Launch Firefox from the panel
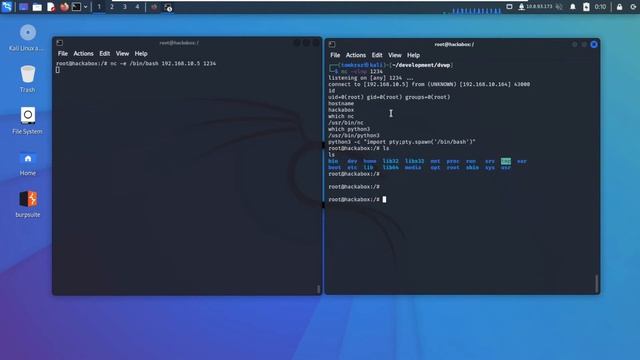The height and width of the screenshot is (360, 640). pyautogui.click(x=64, y=7)
